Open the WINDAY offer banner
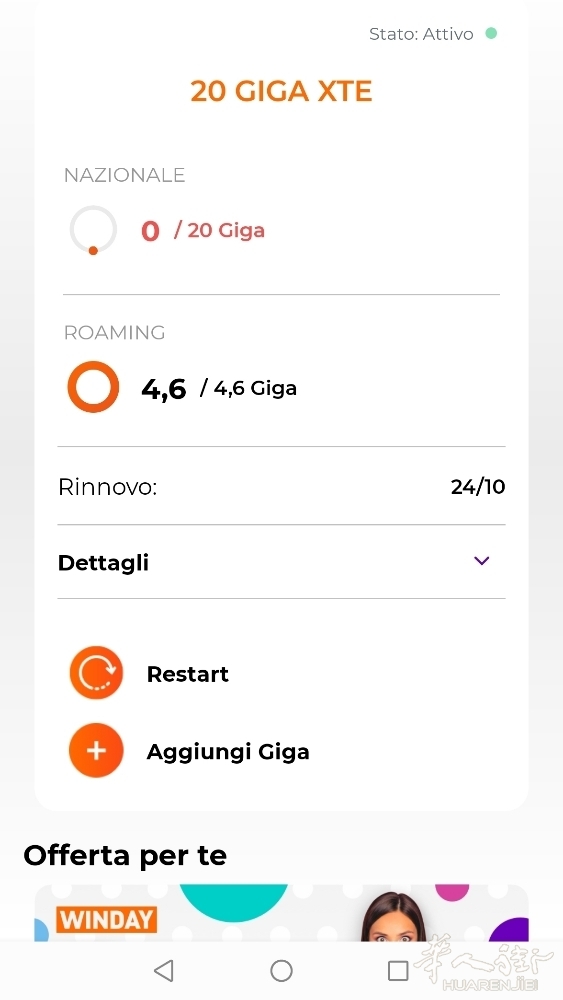This screenshot has width=563, height=1000. [281, 913]
